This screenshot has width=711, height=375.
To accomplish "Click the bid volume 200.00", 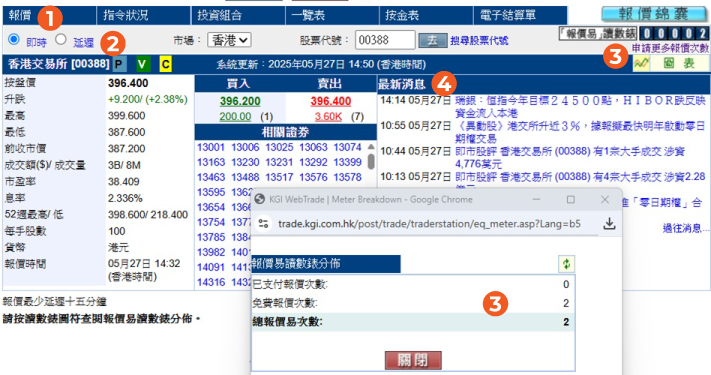I will [235, 117].
